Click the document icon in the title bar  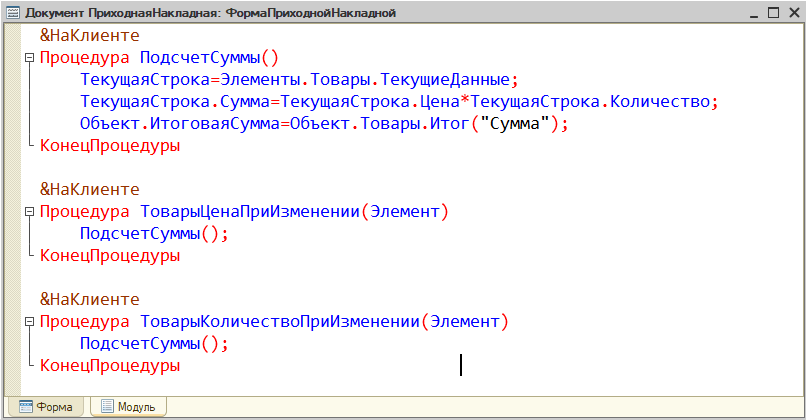(x=13, y=13)
